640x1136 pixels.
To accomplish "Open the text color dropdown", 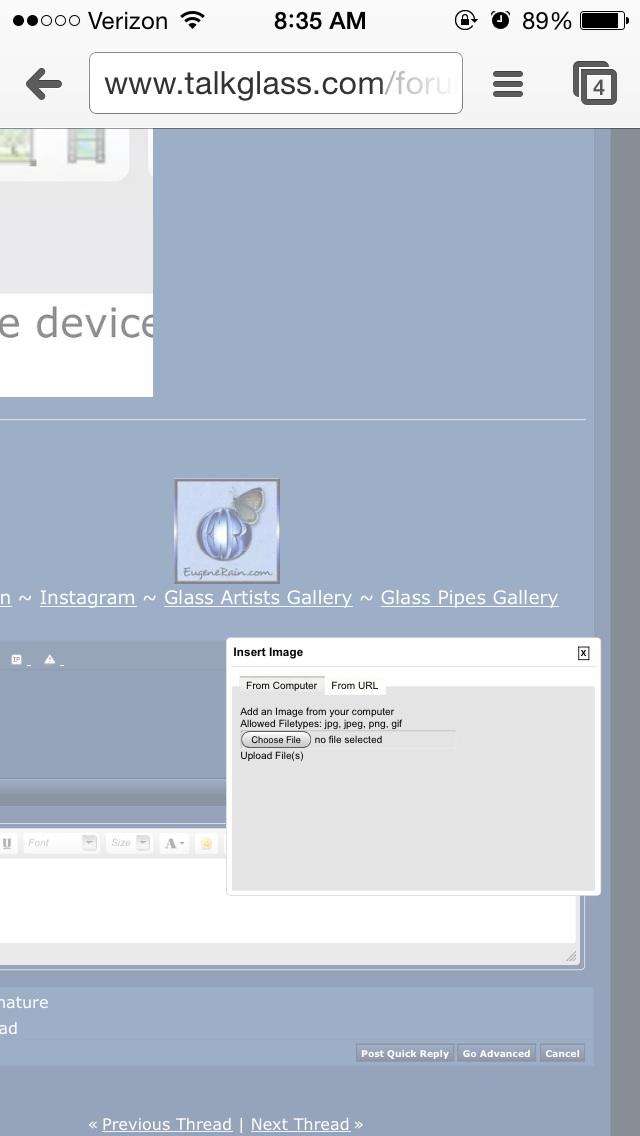I will (x=174, y=843).
